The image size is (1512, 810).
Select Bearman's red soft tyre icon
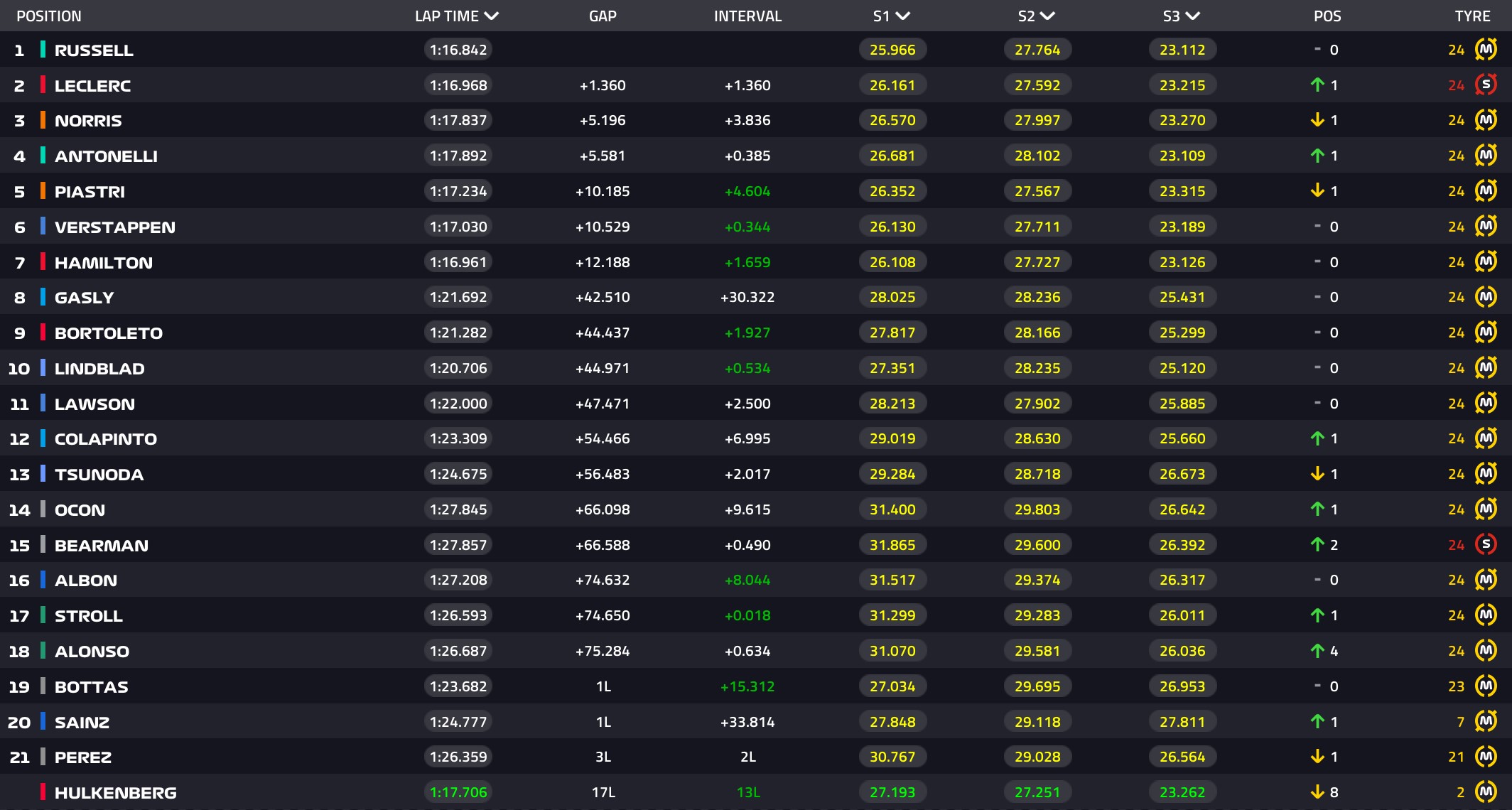[x=1486, y=545]
